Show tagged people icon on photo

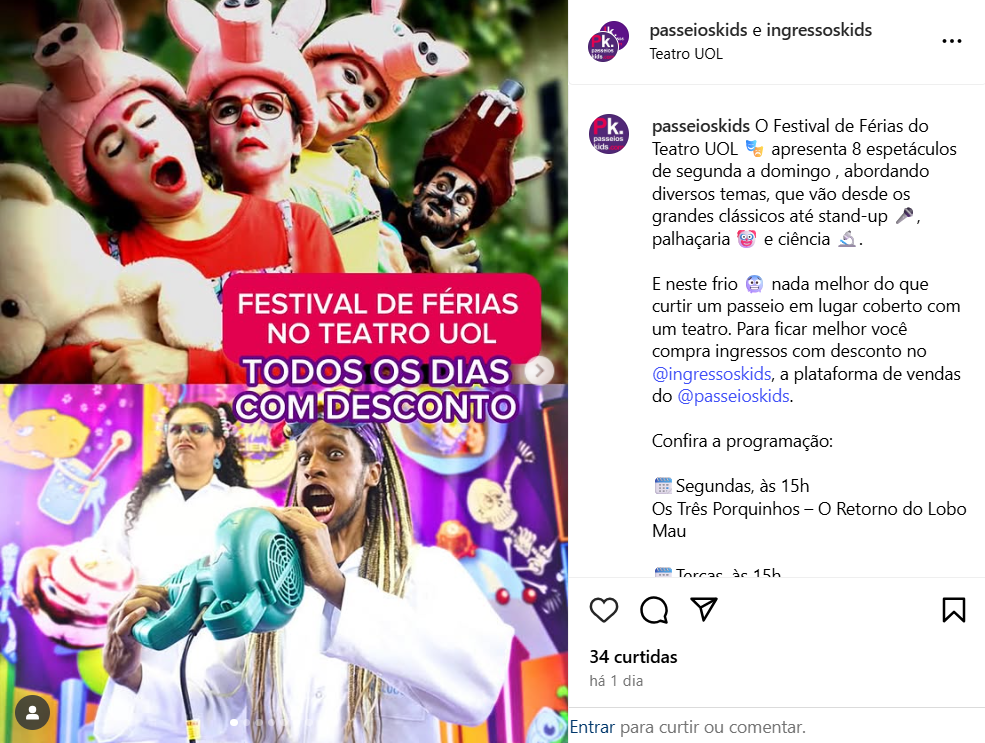pyautogui.click(x=32, y=712)
